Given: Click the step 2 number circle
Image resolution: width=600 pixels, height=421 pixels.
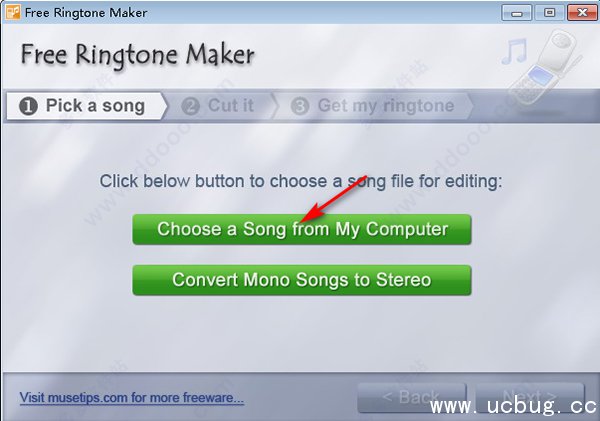Looking at the screenshot, I should [x=190, y=106].
